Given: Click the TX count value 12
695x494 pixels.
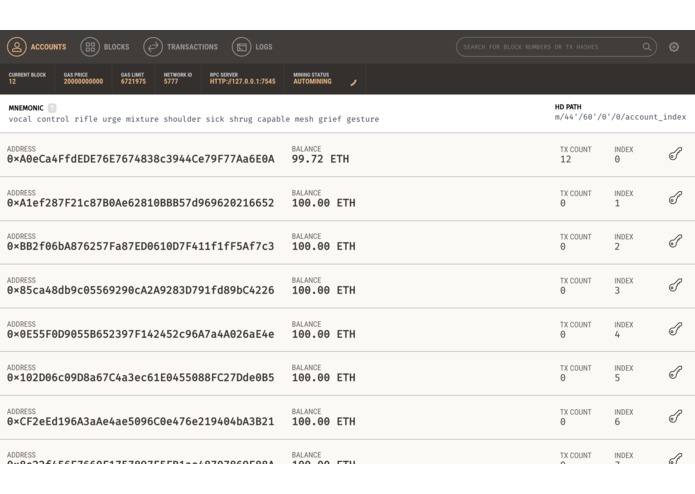Looking at the screenshot, I should coord(566,159).
